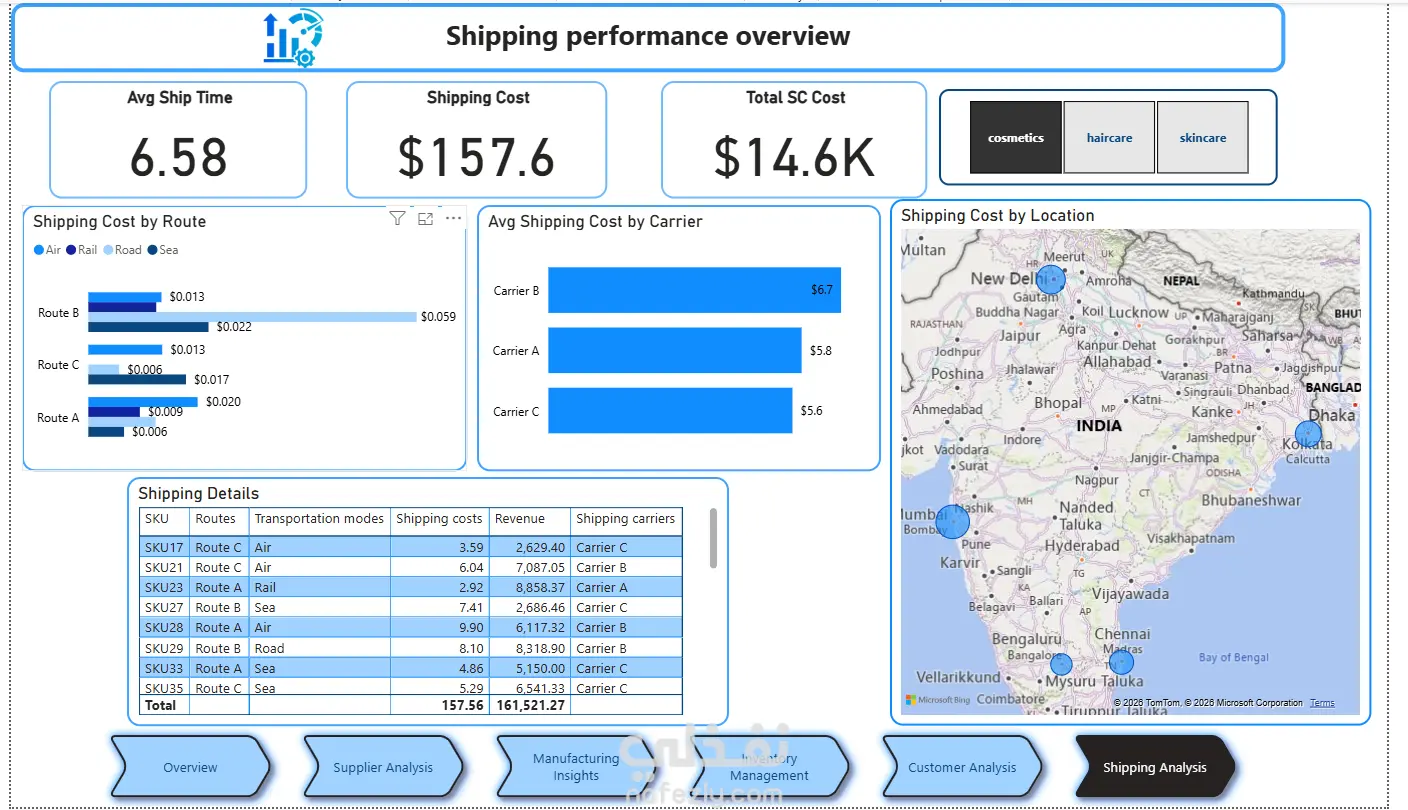Open more options ellipsis on route chart
The width and height of the screenshot is (1408, 810).
coord(454,218)
